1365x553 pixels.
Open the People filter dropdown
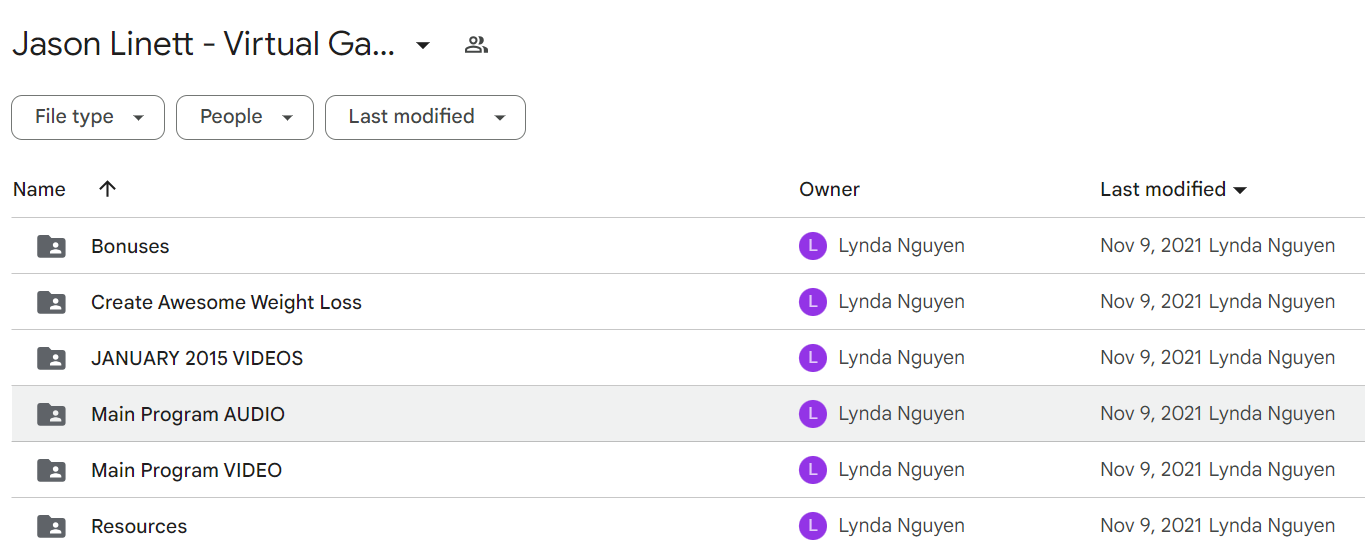(245, 117)
